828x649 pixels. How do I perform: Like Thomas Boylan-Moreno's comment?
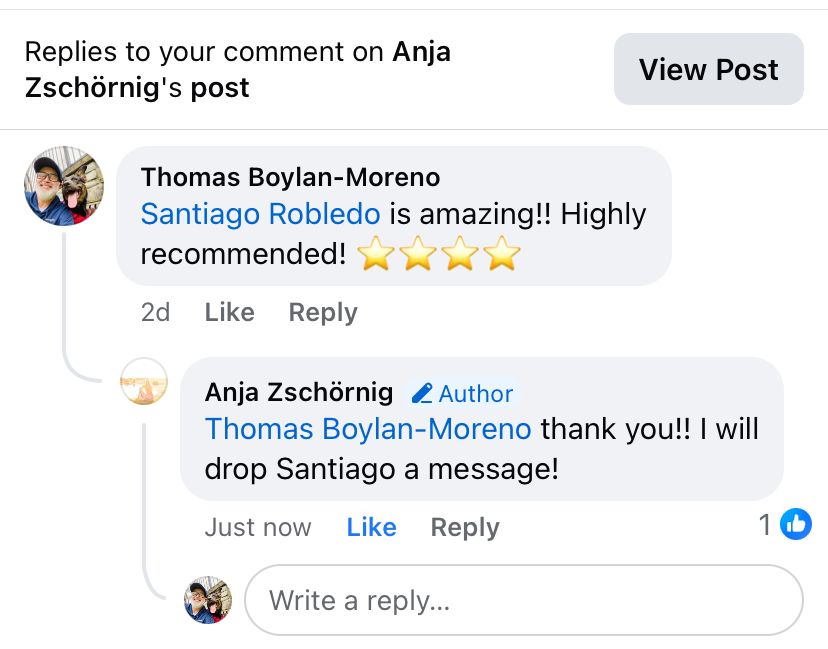point(230,312)
